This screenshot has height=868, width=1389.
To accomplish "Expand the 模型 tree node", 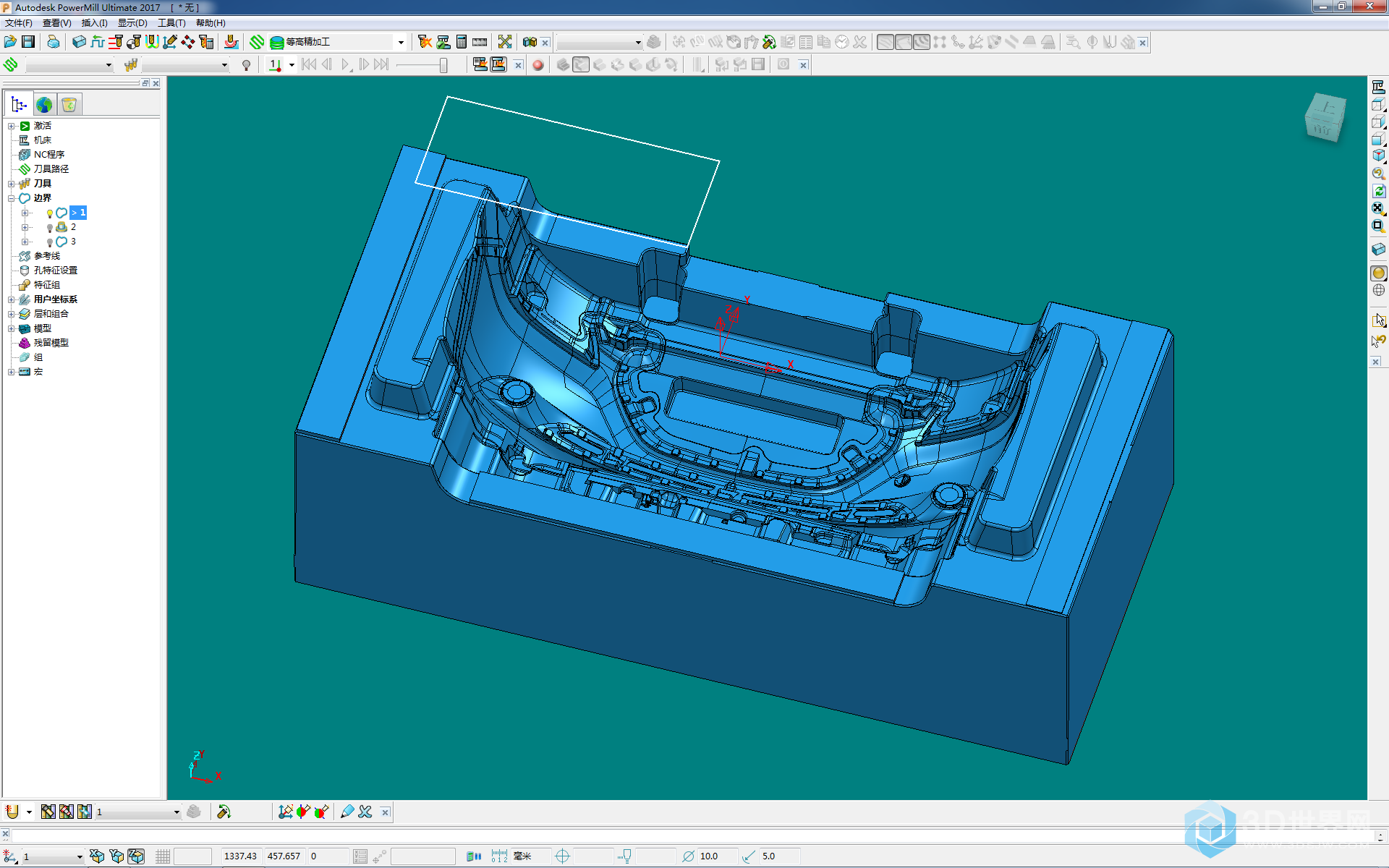I will [11, 328].
